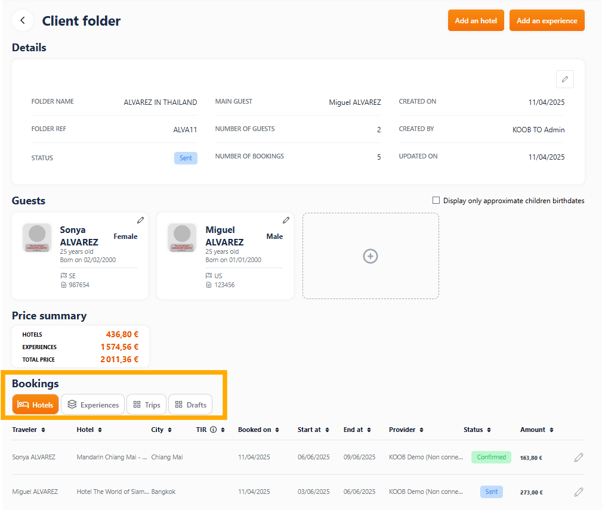The height and width of the screenshot is (510, 602).
Task: Add a new guest with plus icon
Action: pyautogui.click(x=370, y=256)
